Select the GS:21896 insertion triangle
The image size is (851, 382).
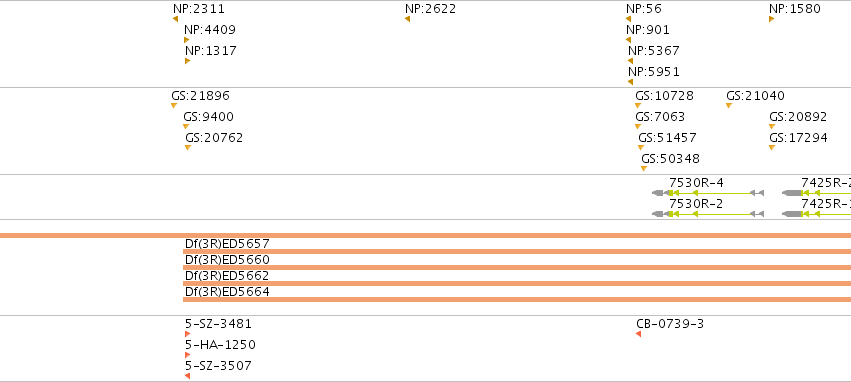[x=174, y=105]
